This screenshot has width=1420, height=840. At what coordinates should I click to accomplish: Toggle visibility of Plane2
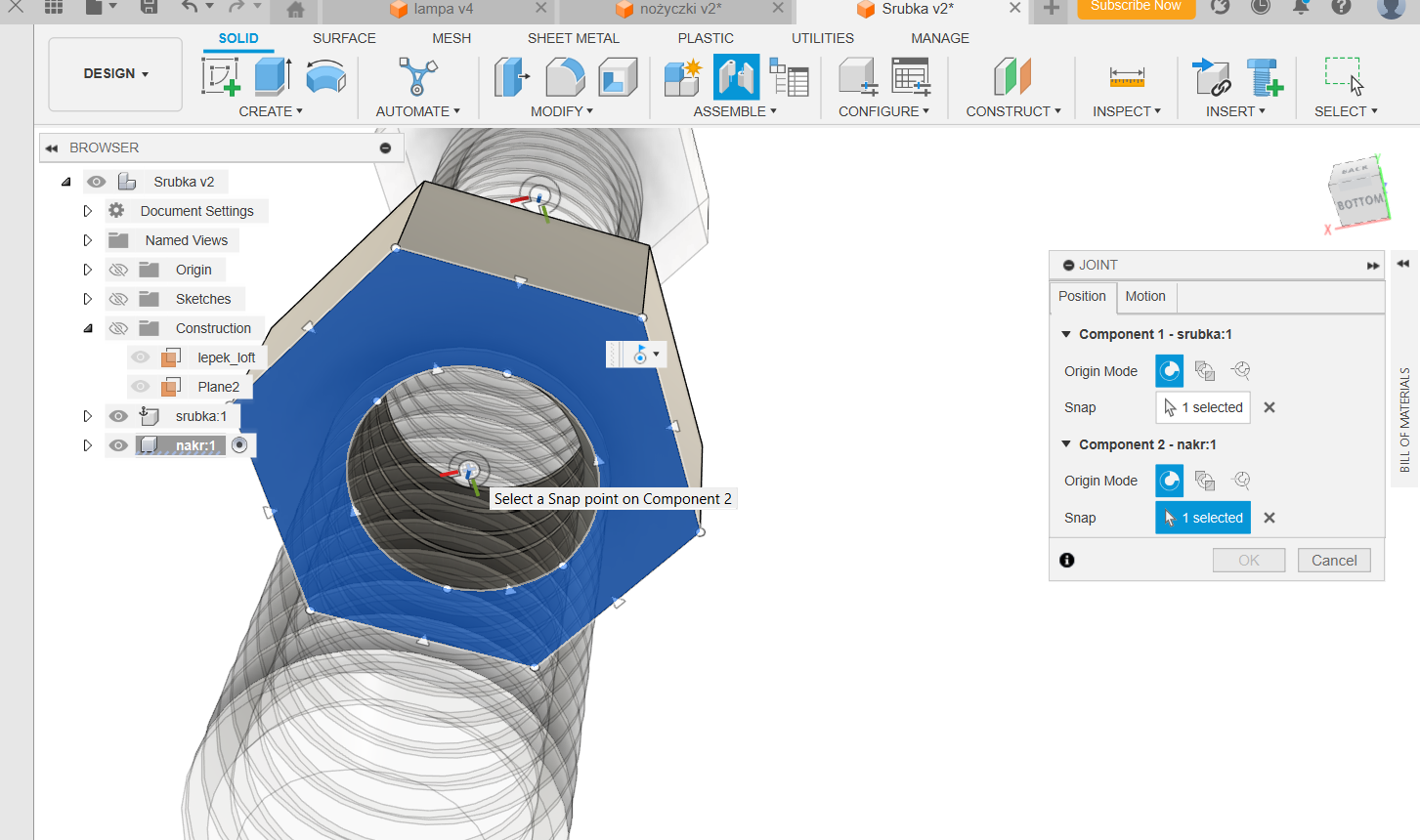click(141, 387)
